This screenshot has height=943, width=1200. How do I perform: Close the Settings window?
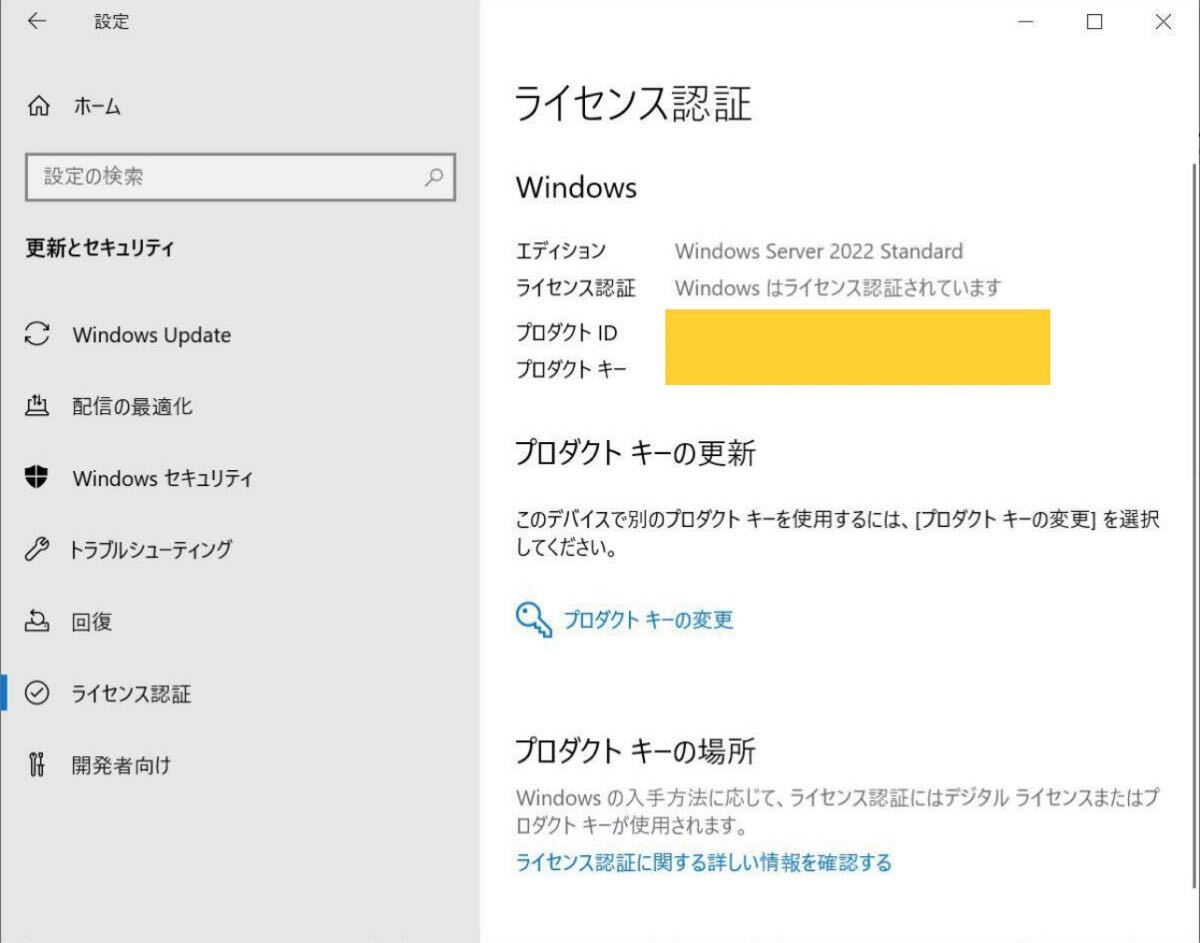[x=1163, y=22]
